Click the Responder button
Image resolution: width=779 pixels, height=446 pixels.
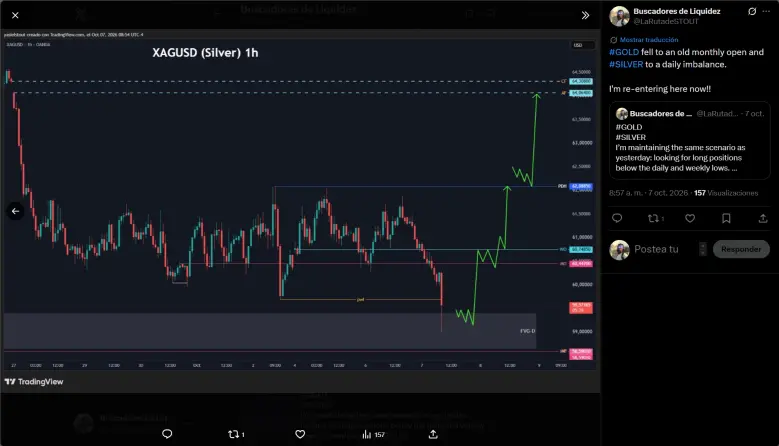pyautogui.click(x=741, y=249)
